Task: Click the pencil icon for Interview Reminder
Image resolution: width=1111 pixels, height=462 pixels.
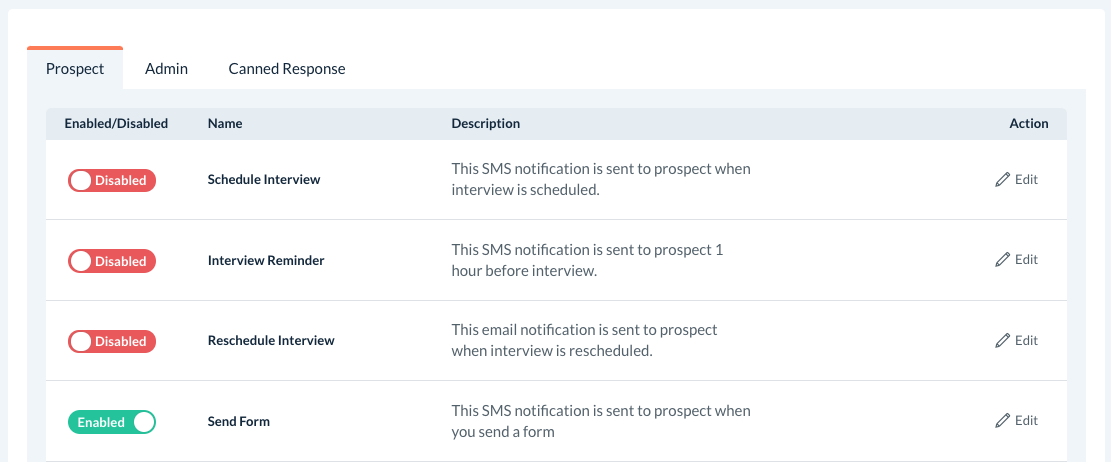Action: (x=1003, y=260)
